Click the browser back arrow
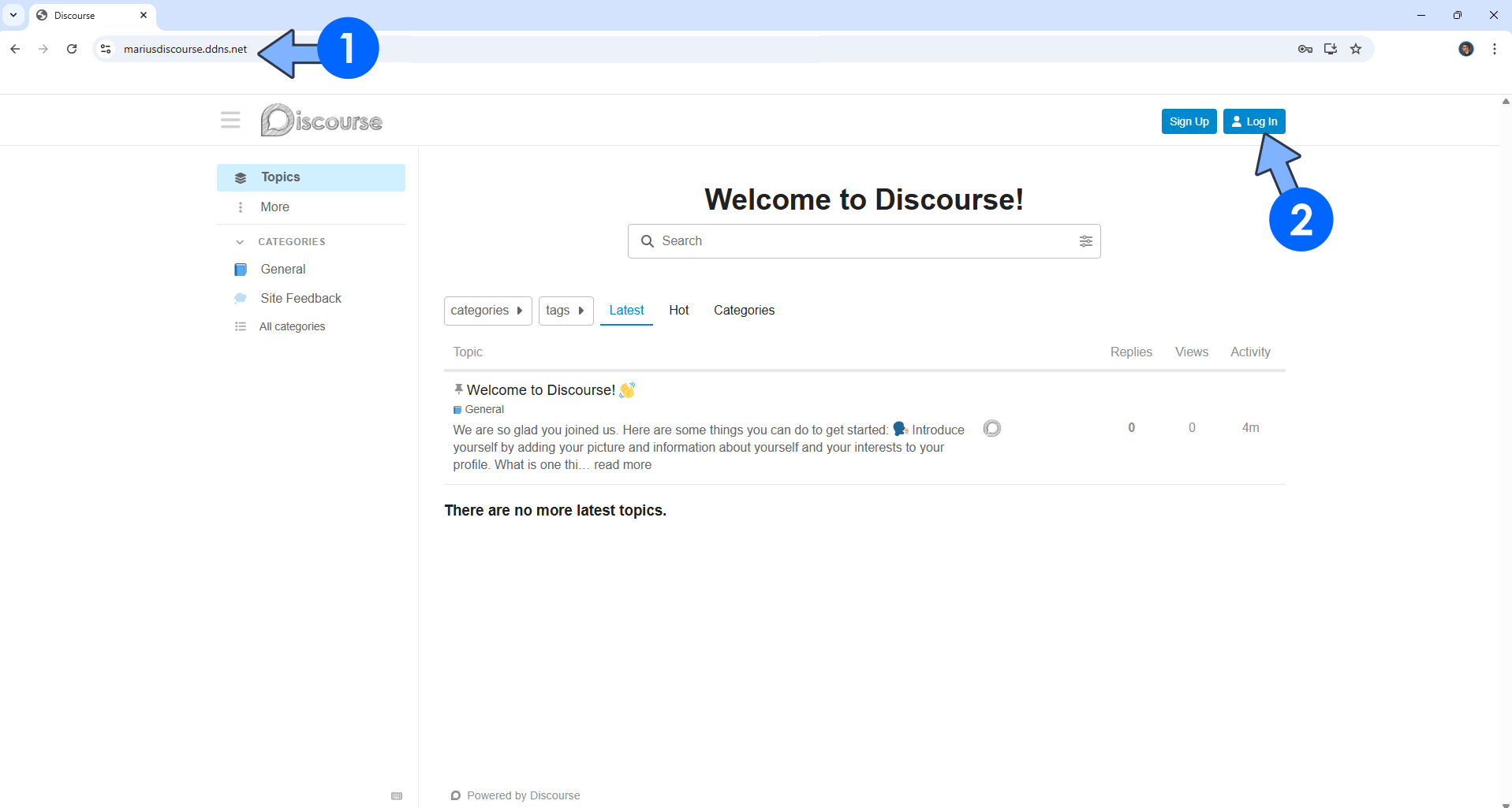Viewport: 1512px width, 808px height. (15, 49)
